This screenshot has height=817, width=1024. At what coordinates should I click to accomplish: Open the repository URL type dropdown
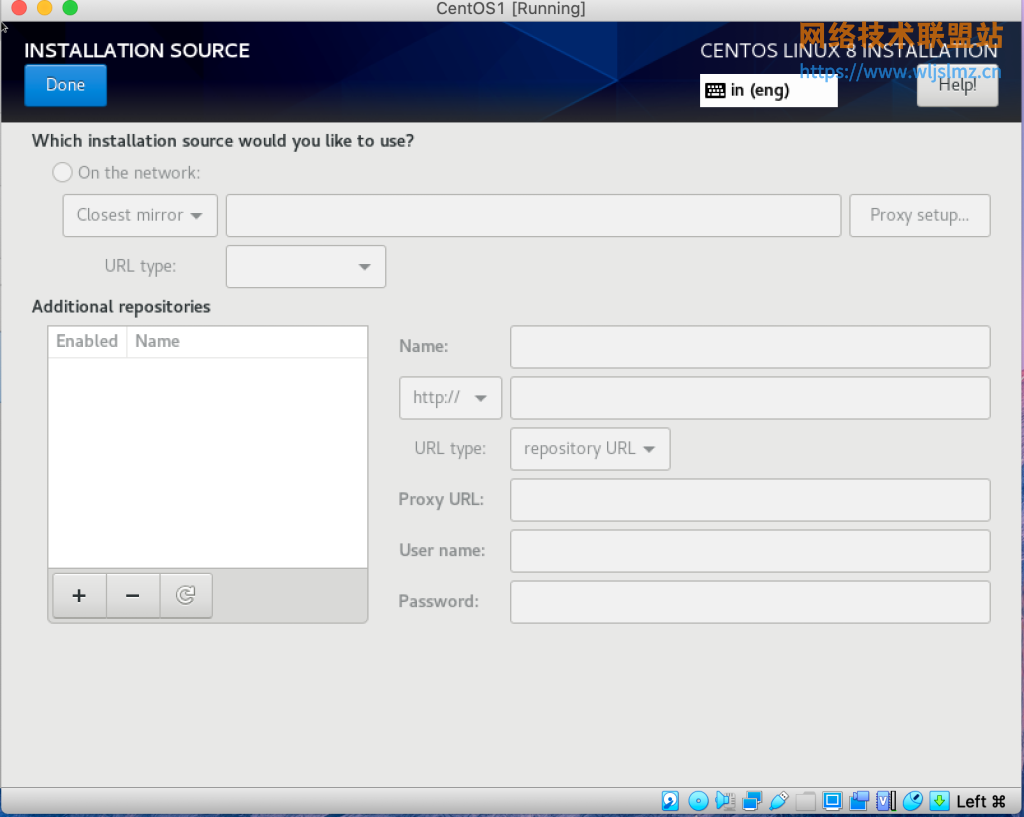coord(589,448)
